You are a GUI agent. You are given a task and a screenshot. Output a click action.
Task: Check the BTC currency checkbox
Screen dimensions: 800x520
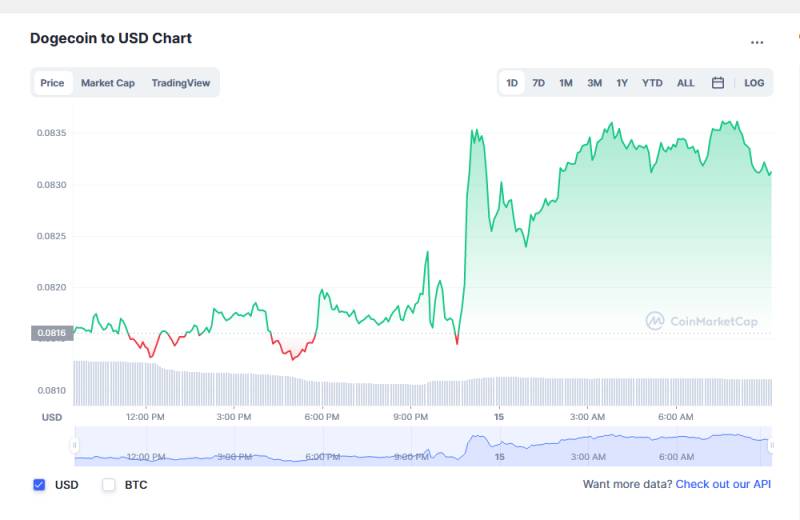(109, 485)
